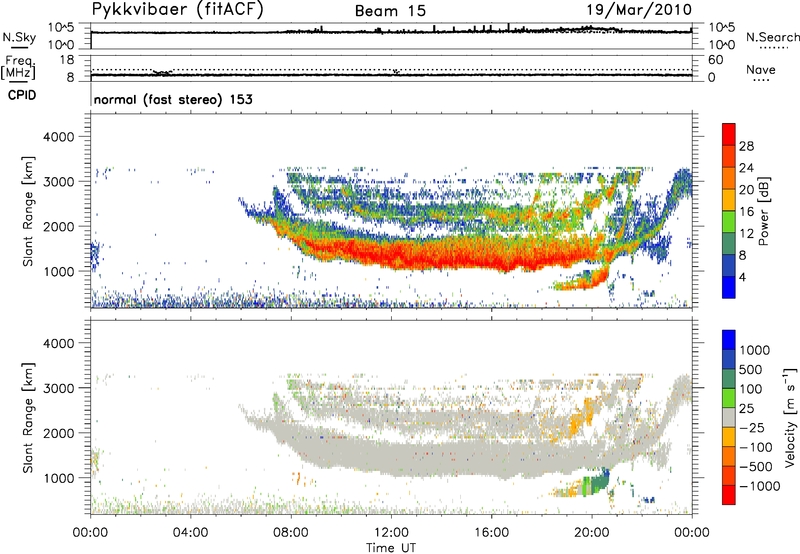Click the light green 12-16 dB Power colorbar segment

click(729, 221)
